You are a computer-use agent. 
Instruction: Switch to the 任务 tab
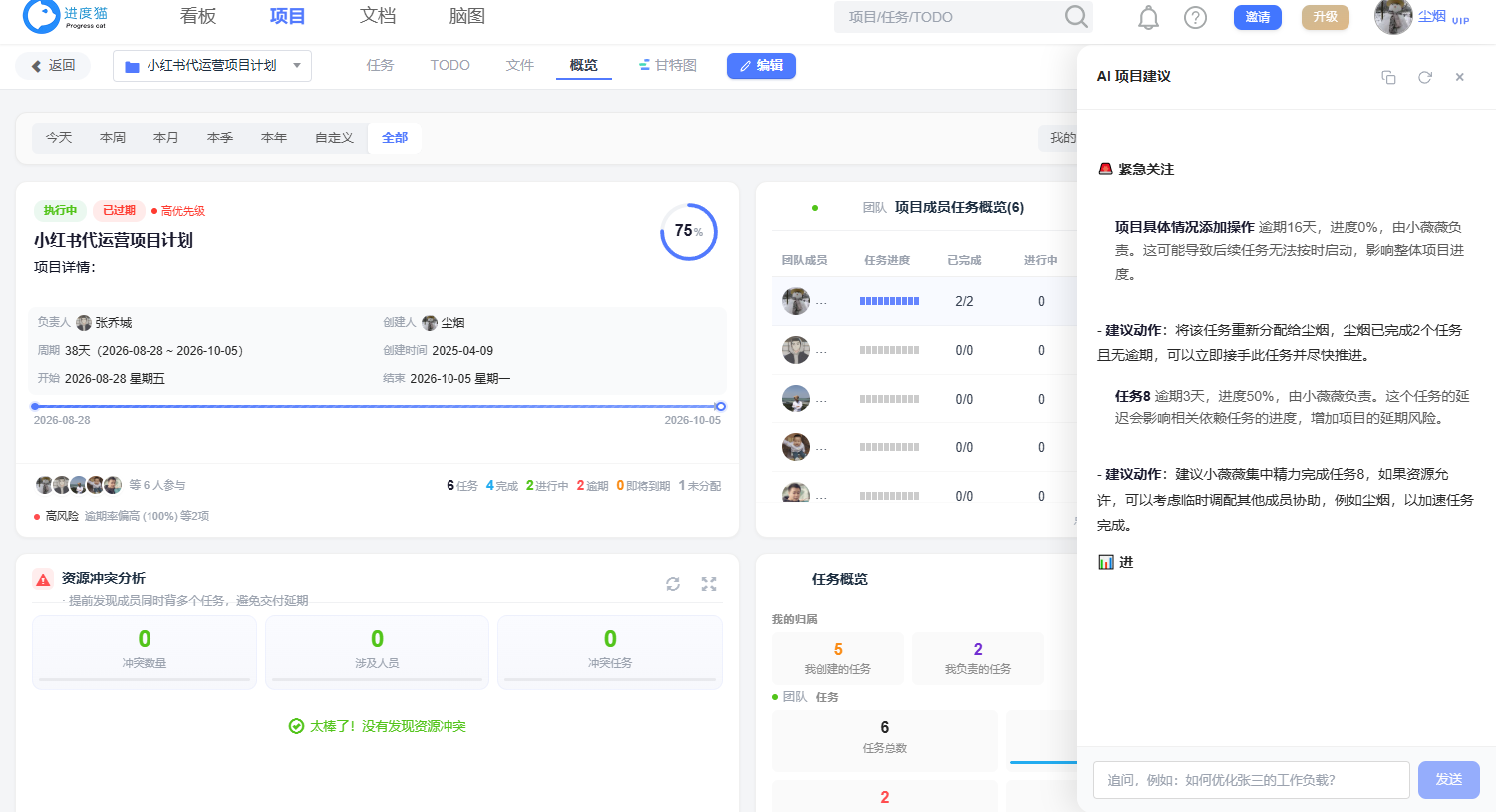tap(380, 66)
